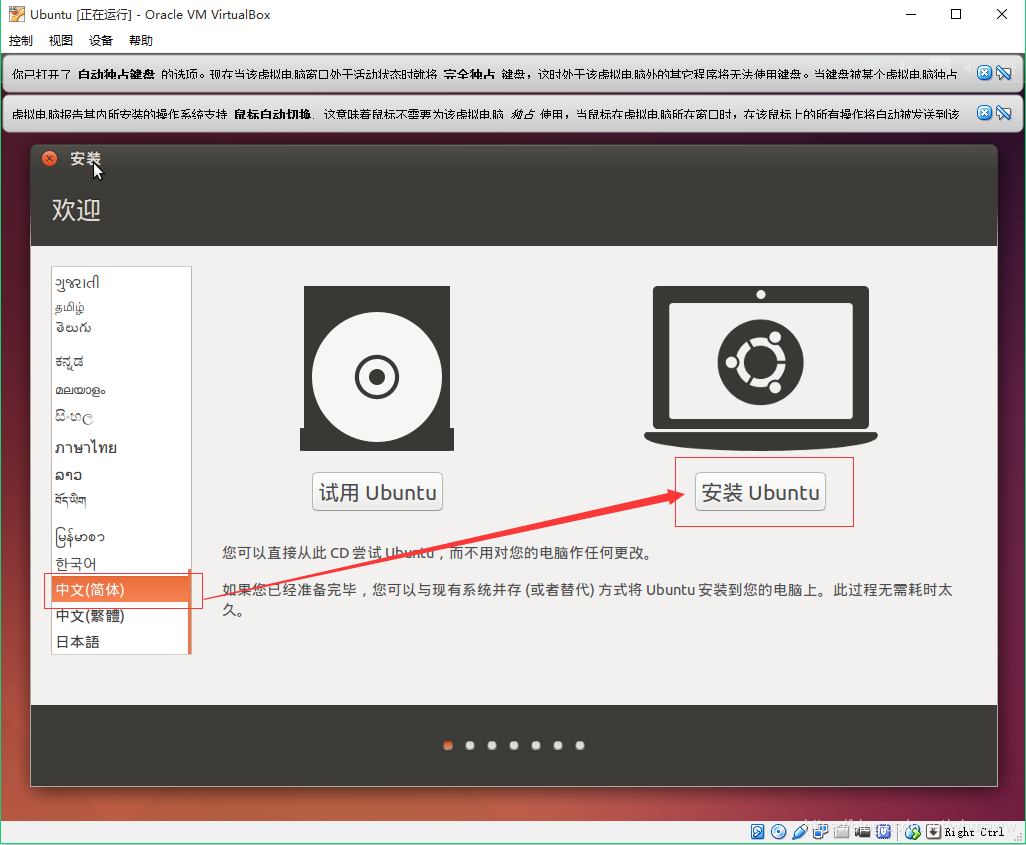
Task: Select the Tibetan language entry
Action: (x=120, y=500)
